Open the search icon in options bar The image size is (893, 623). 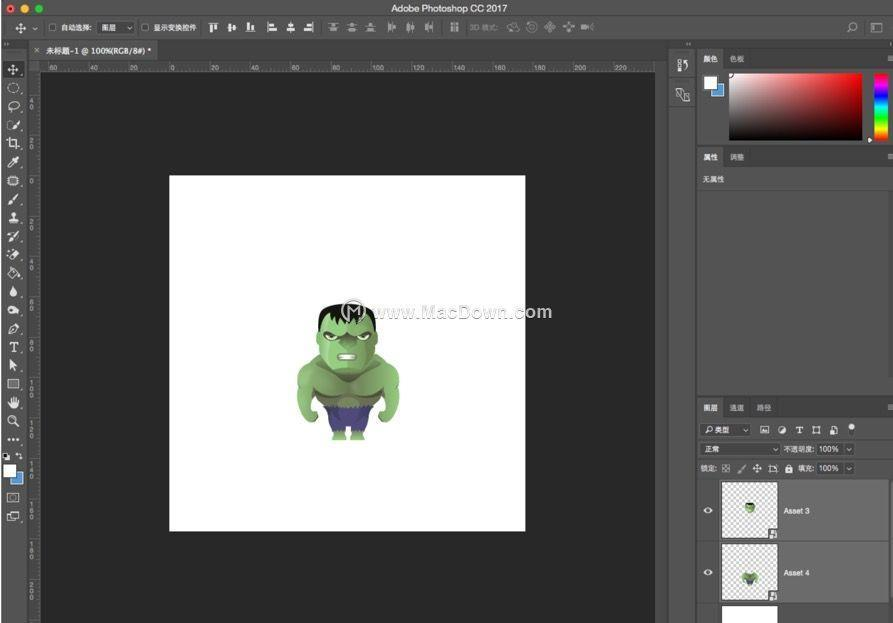(852, 27)
